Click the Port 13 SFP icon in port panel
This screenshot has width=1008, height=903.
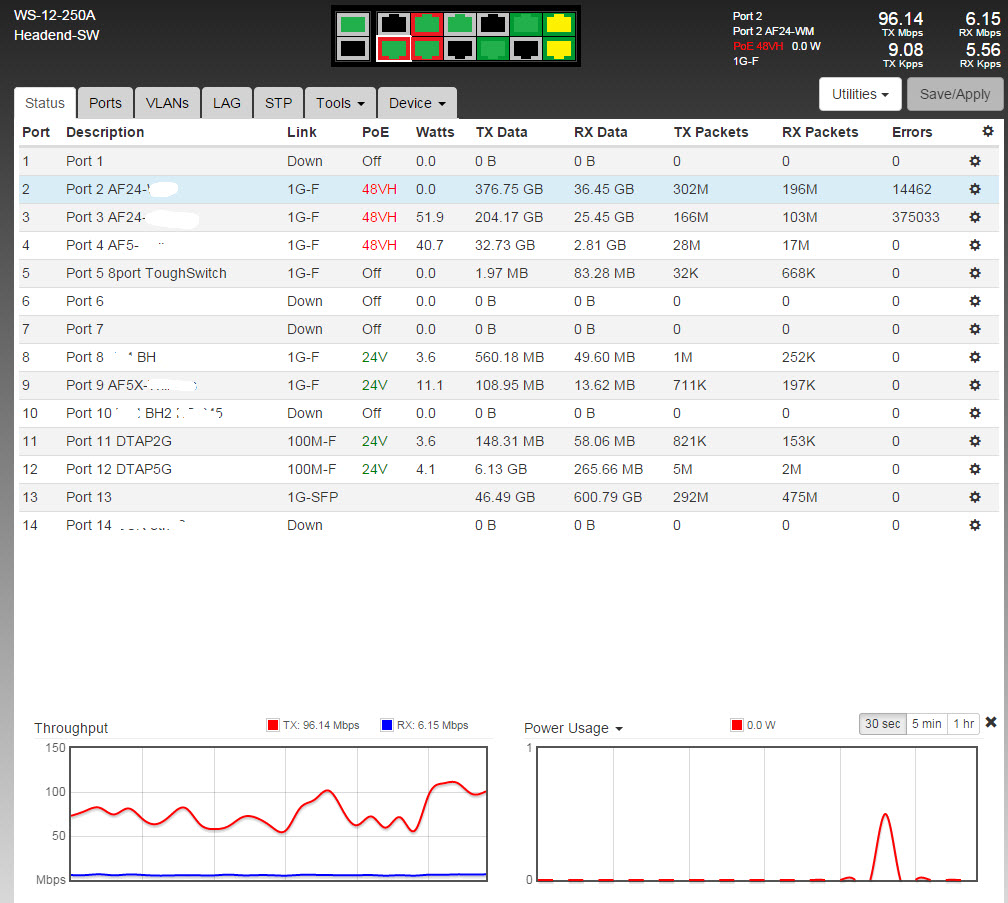click(x=352, y=23)
